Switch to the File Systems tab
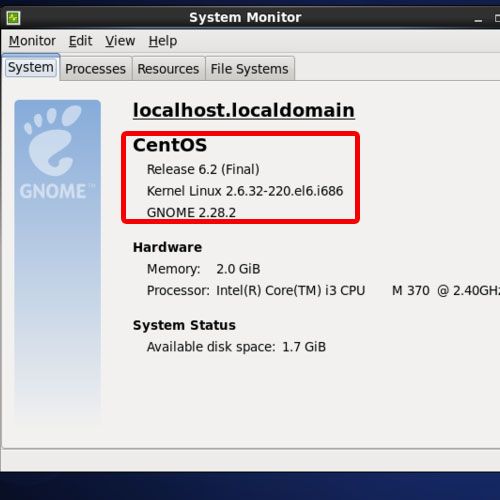Screen dimensions: 500x500 click(x=249, y=69)
